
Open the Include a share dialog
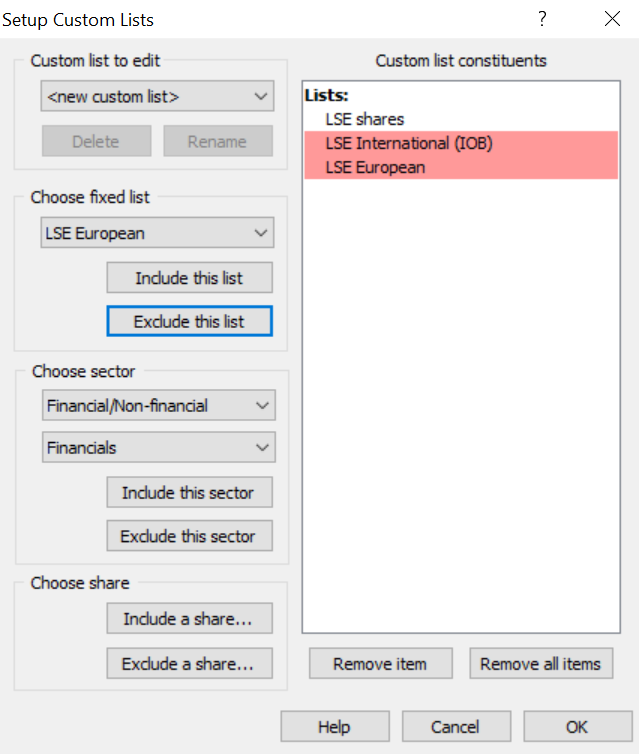189,618
